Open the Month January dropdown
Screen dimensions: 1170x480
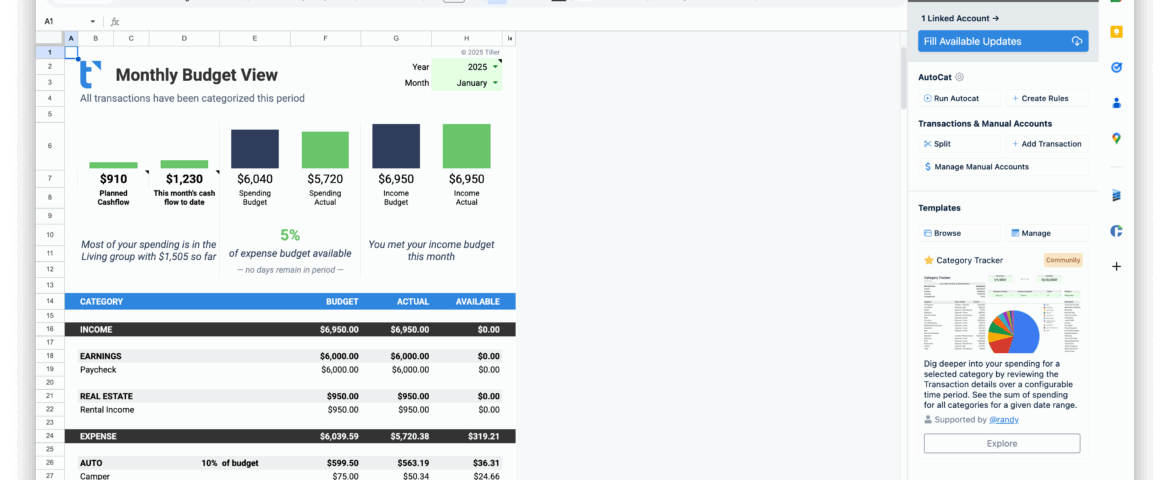(495, 83)
